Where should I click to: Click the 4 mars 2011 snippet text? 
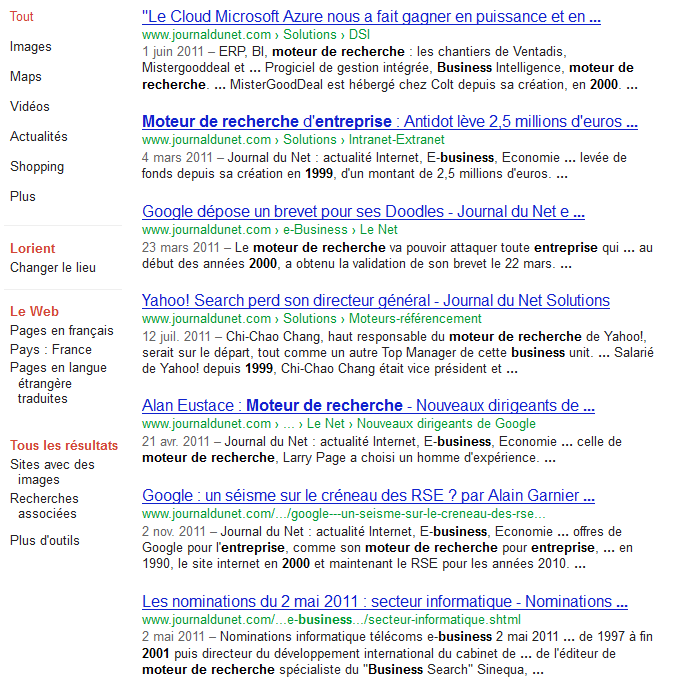(384, 166)
